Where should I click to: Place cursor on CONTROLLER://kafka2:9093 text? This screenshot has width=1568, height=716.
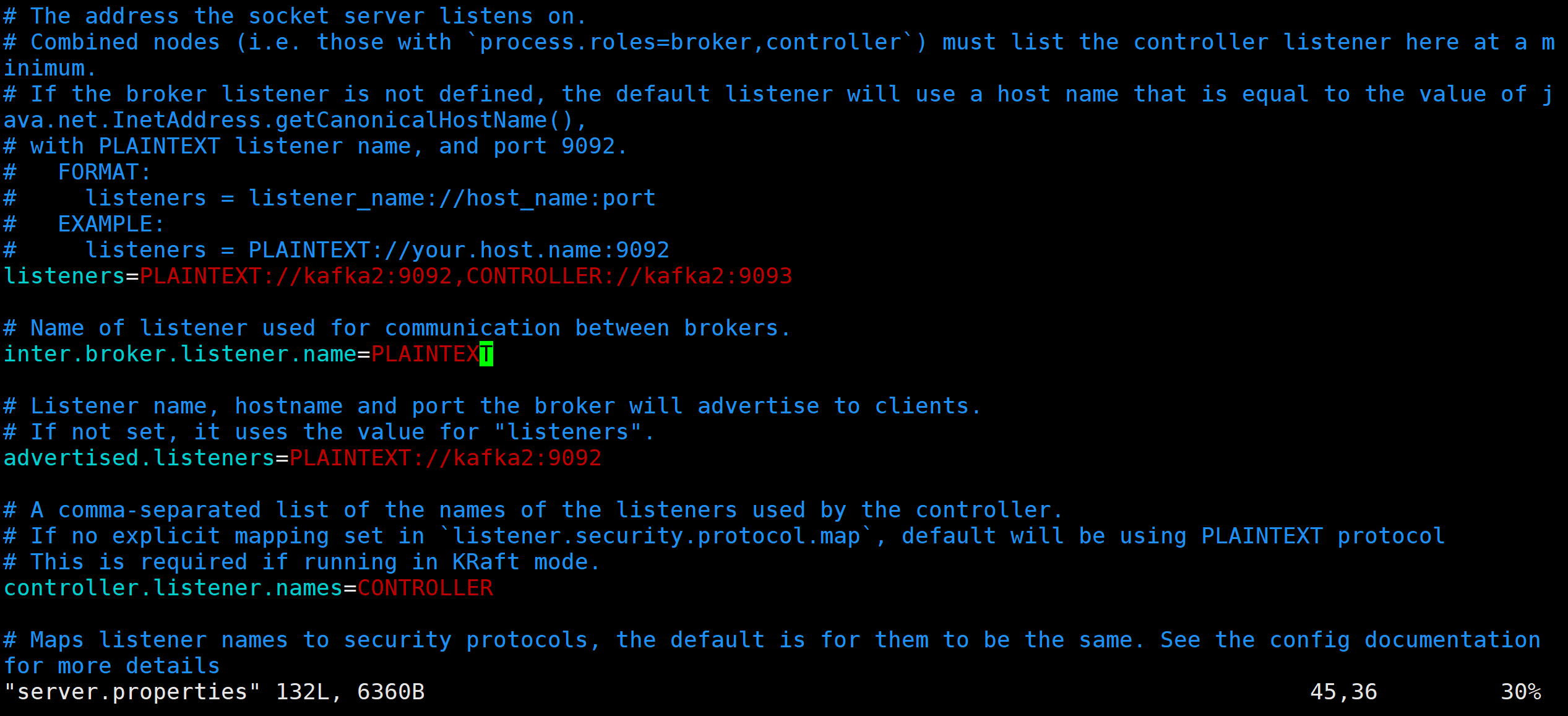(x=629, y=276)
